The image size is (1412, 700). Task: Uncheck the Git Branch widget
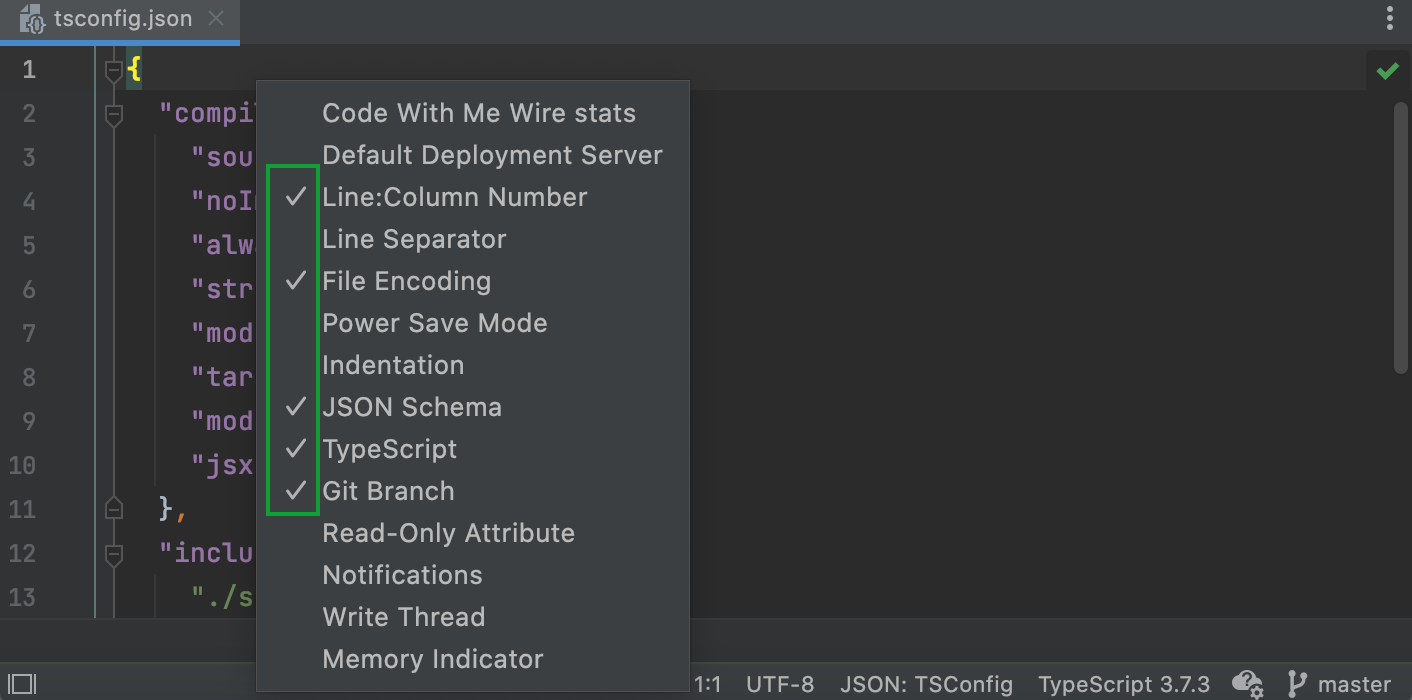pos(388,491)
